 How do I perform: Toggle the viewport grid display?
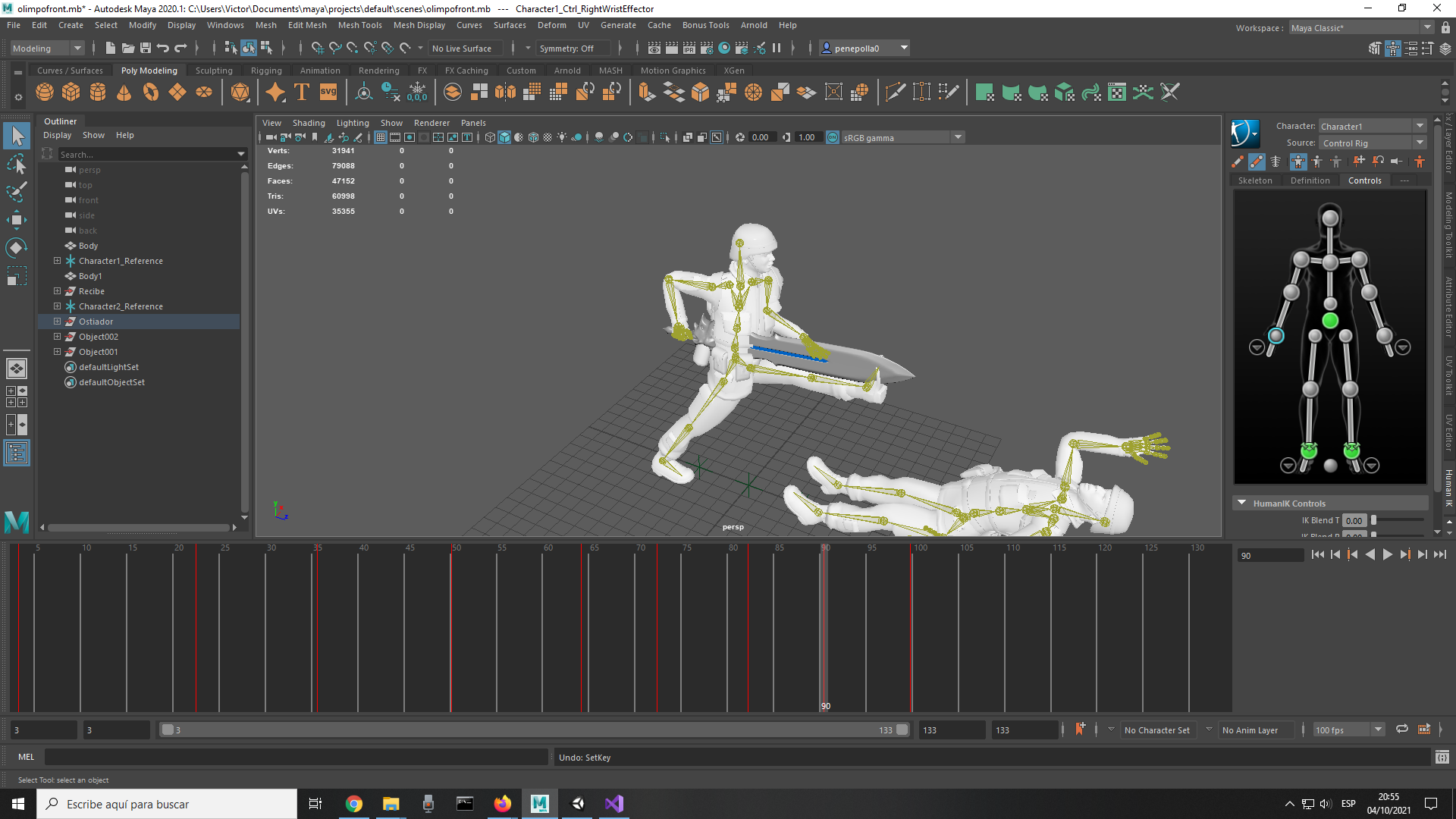pos(381,137)
